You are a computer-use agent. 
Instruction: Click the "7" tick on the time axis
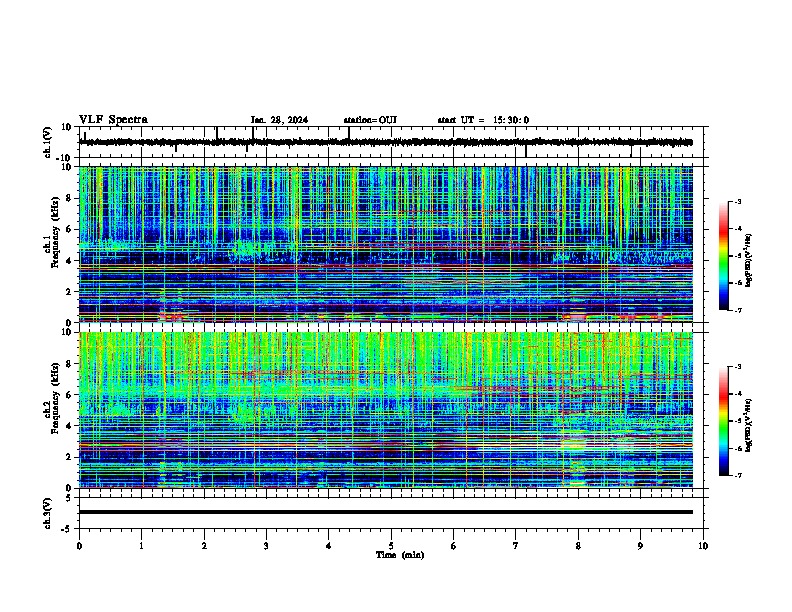(515, 546)
